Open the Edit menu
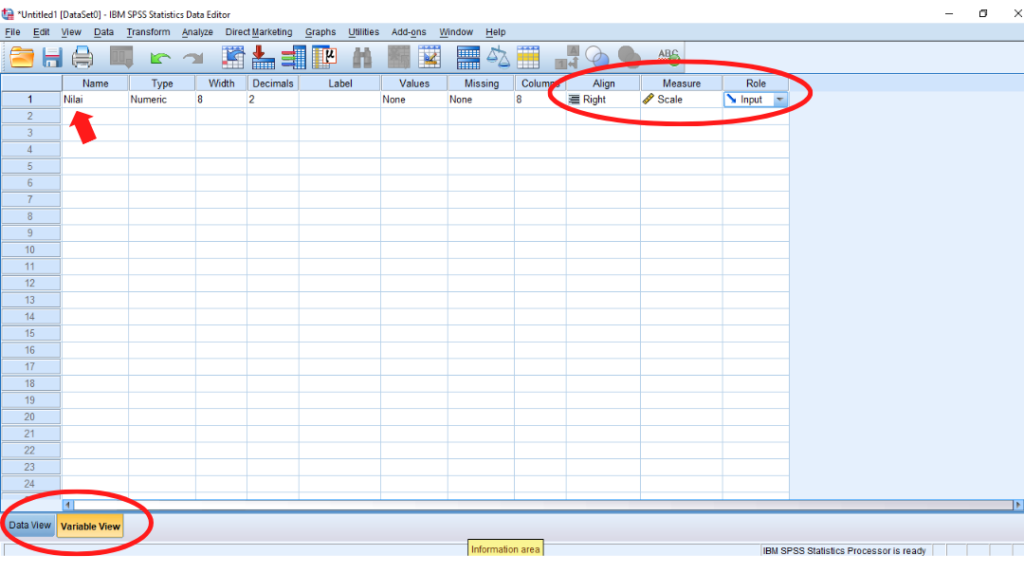 [41, 32]
